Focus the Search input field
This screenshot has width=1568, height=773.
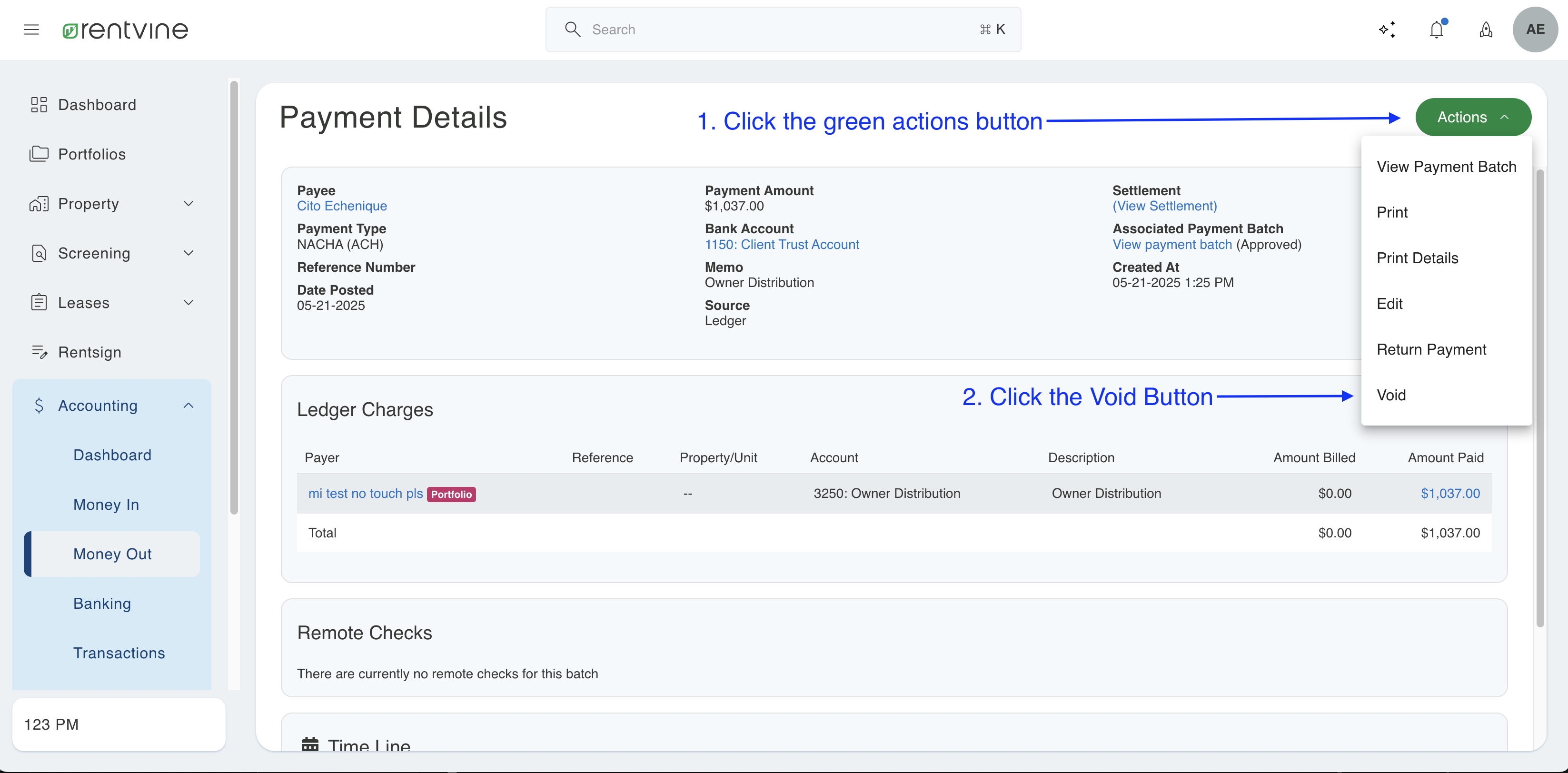point(783,29)
